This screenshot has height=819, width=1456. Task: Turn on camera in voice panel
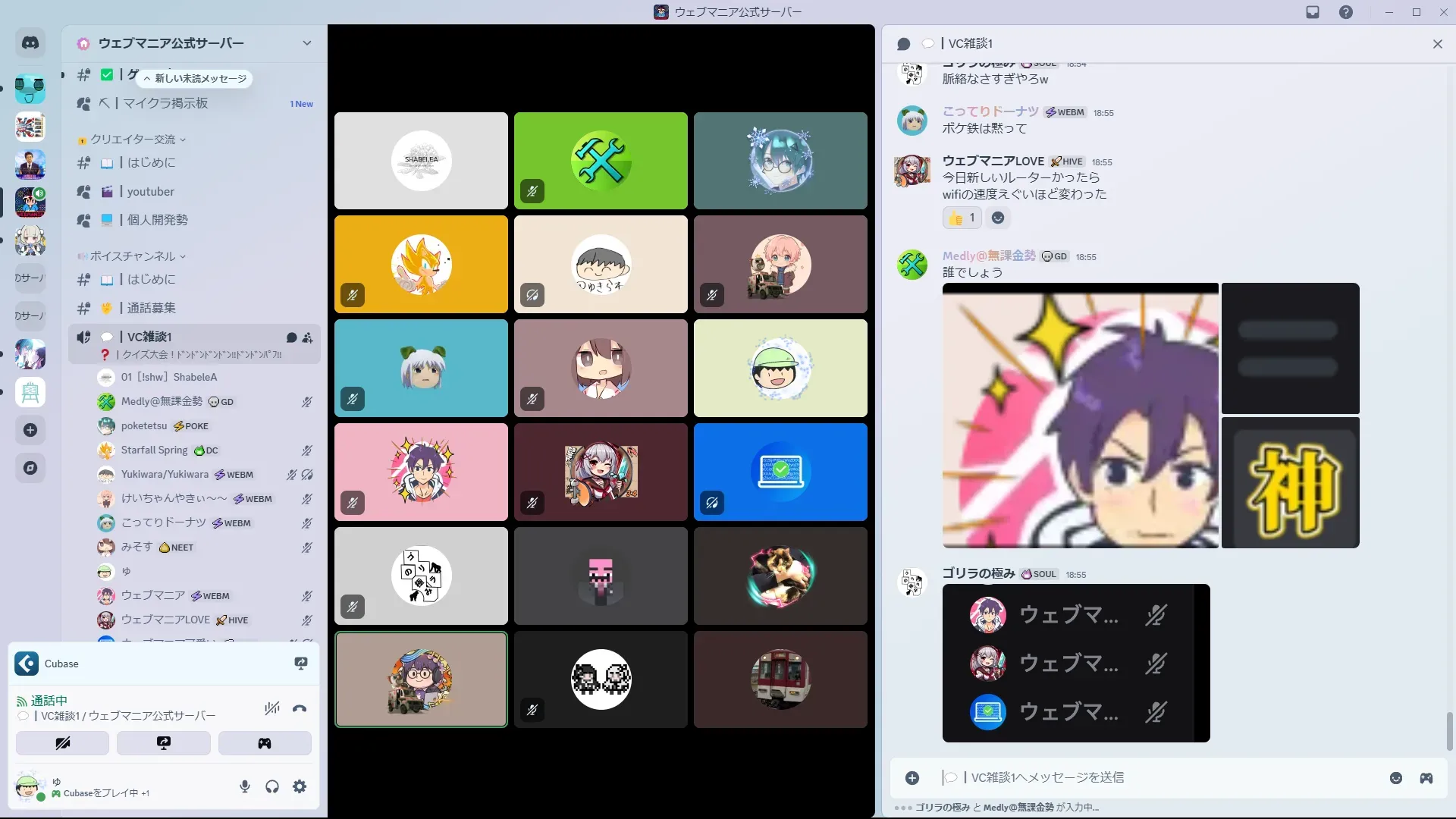click(x=62, y=743)
